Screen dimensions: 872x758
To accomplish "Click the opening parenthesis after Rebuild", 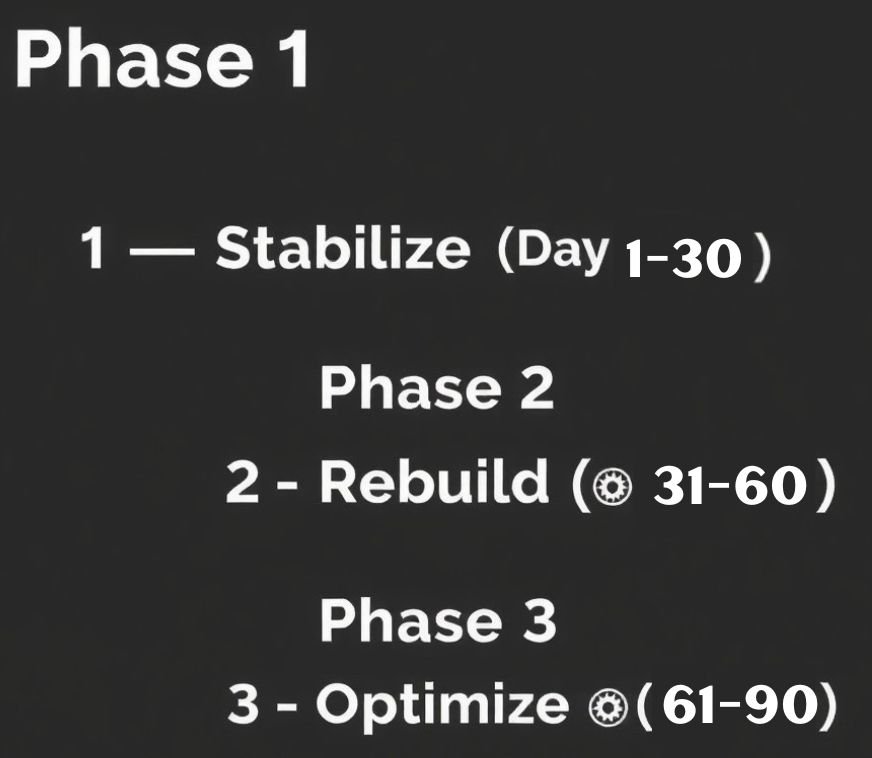I will point(581,487).
